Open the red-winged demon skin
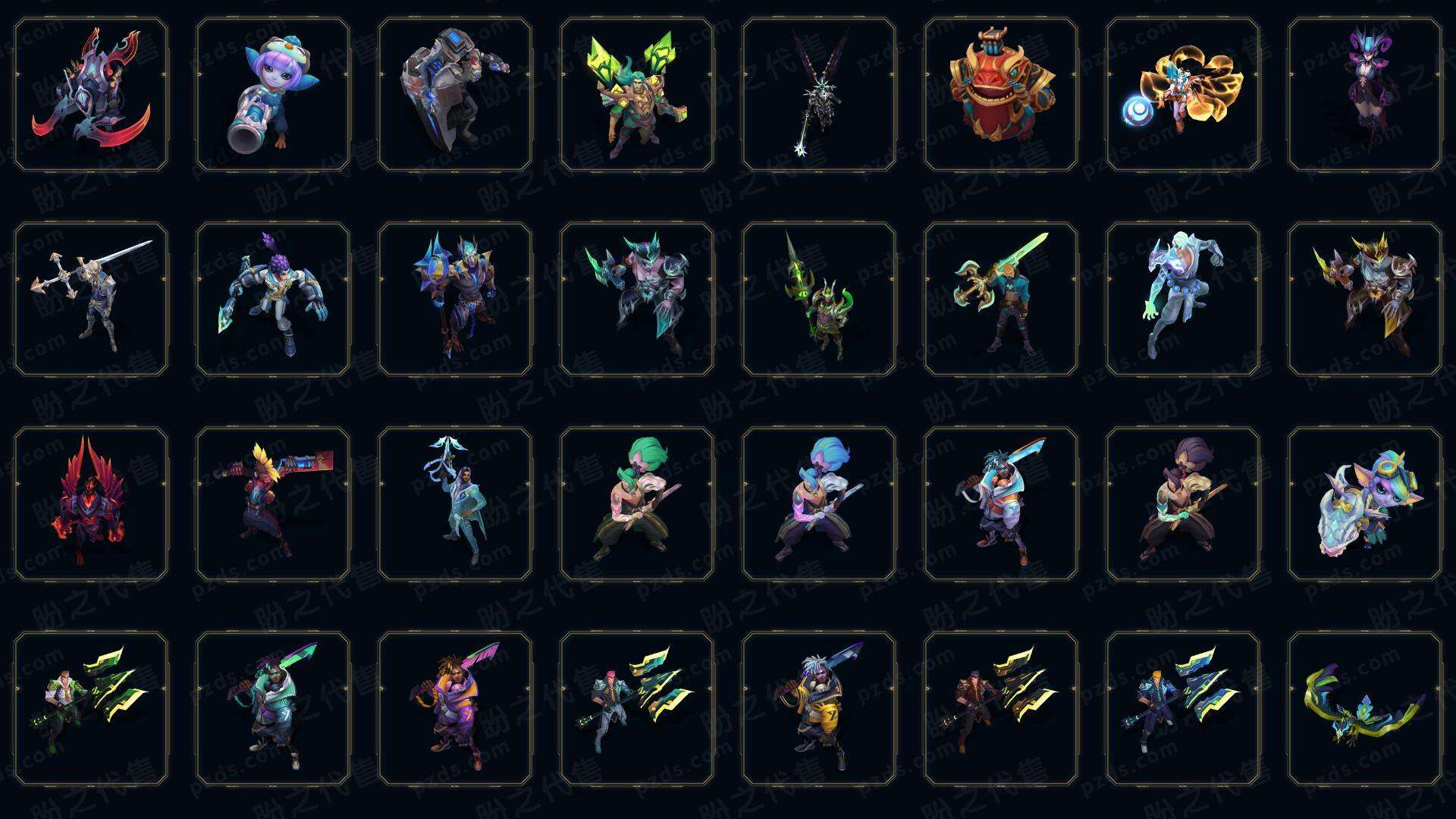Screen dimensions: 1456x819 point(91,504)
